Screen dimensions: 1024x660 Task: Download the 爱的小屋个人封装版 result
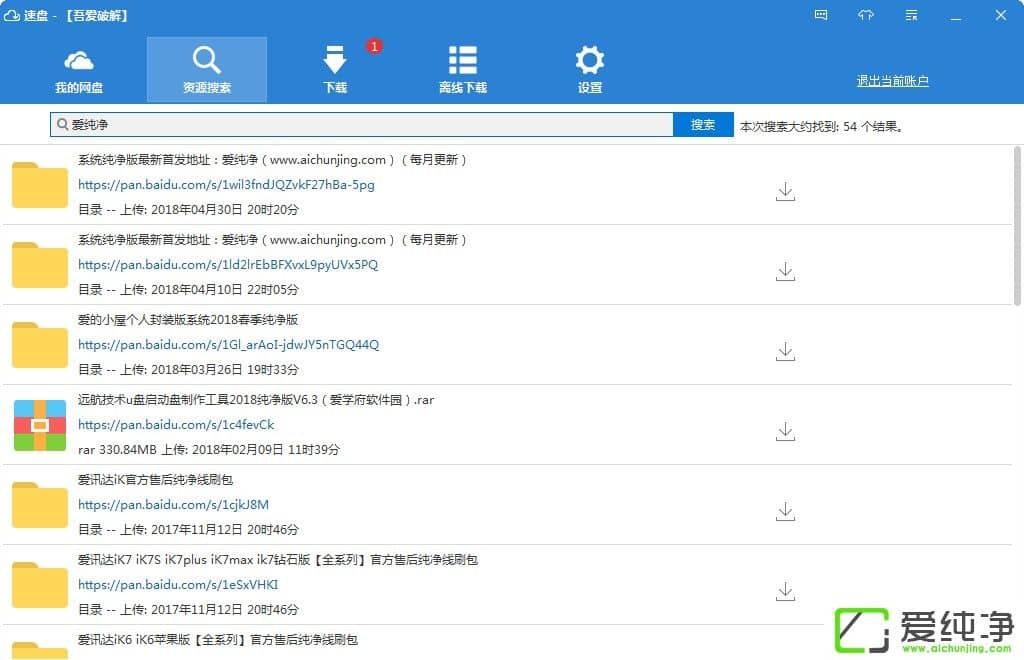pyautogui.click(x=785, y=352)
